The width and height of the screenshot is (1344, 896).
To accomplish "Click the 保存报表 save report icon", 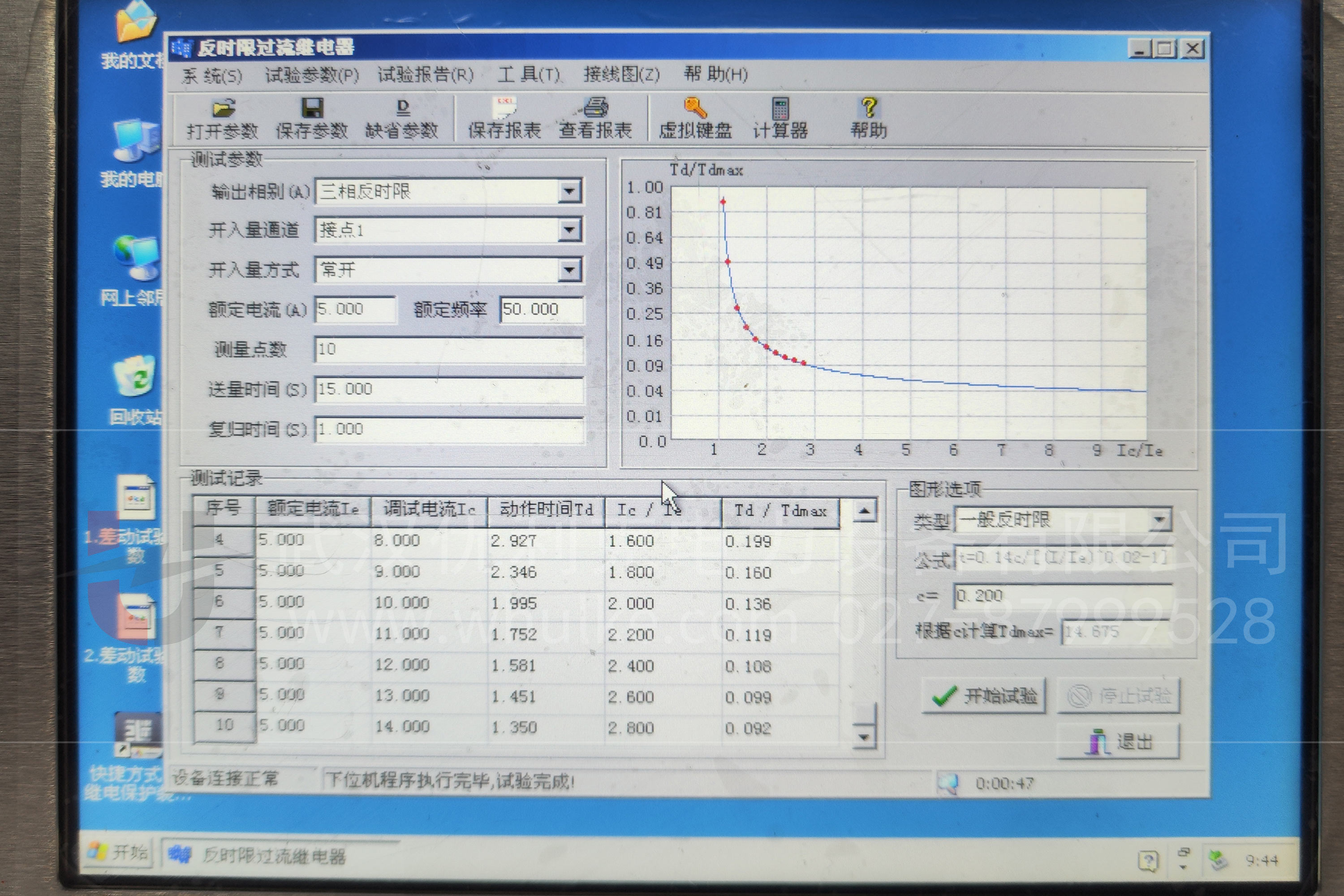I will point(504,108).
